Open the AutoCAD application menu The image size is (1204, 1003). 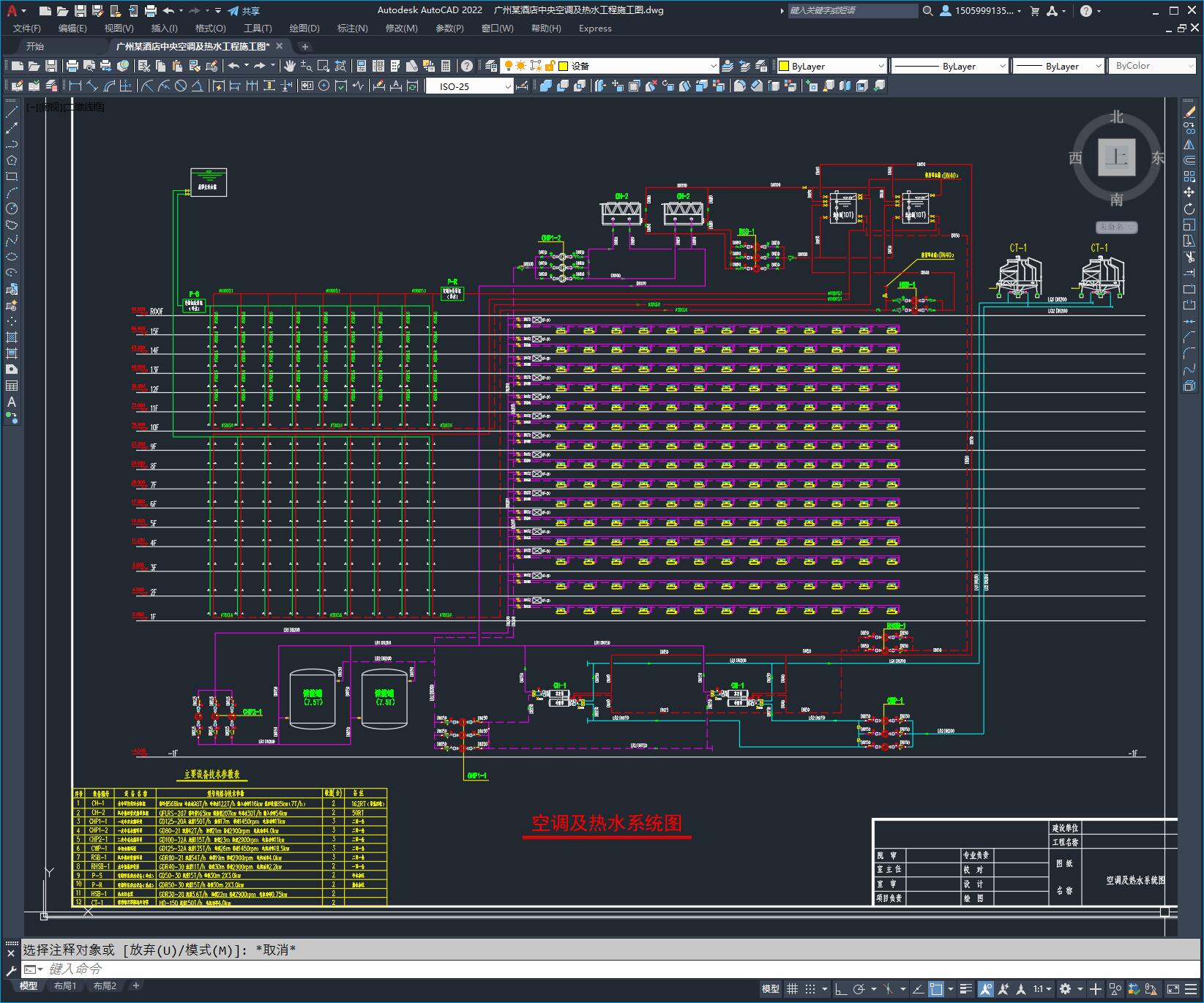tap(15, 11)
